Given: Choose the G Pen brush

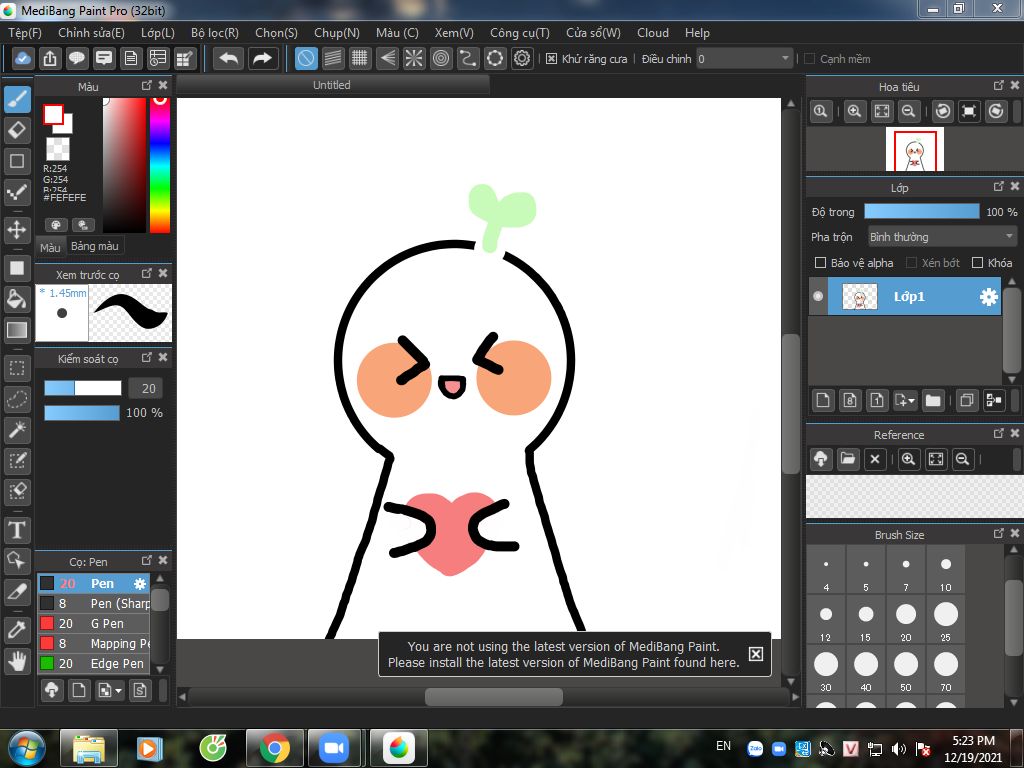Looking at the screenshot, I should [x=93, y=624].
